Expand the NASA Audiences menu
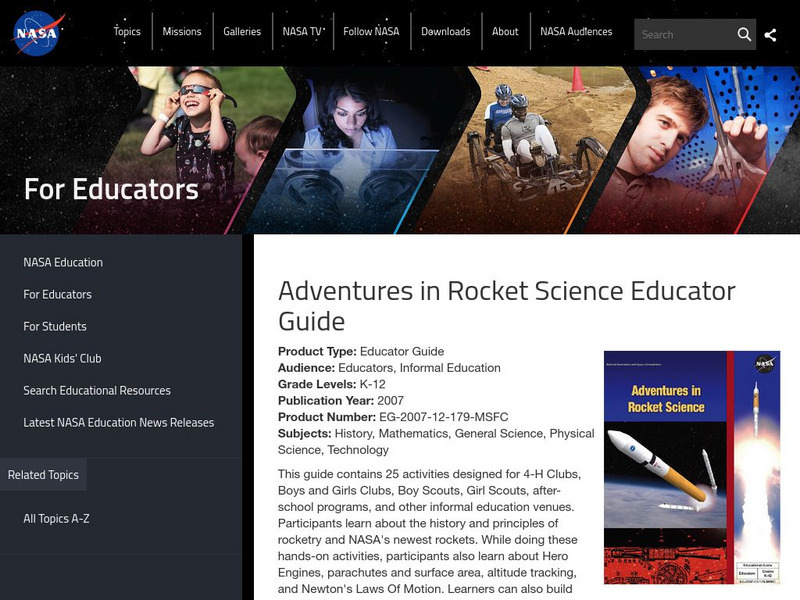Image resolution: width=800 pixels, height=600 pixels. pyautogui.click(x=575, y=31)
